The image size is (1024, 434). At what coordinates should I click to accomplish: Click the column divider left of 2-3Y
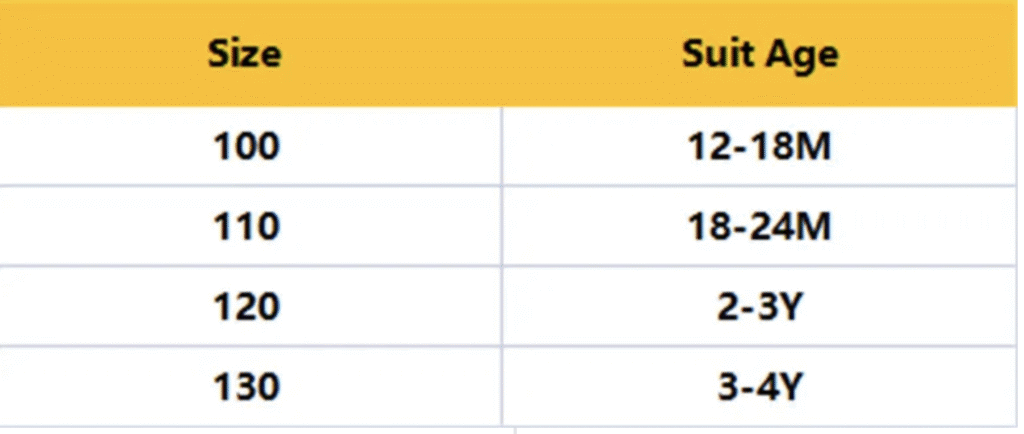[502, 307]
